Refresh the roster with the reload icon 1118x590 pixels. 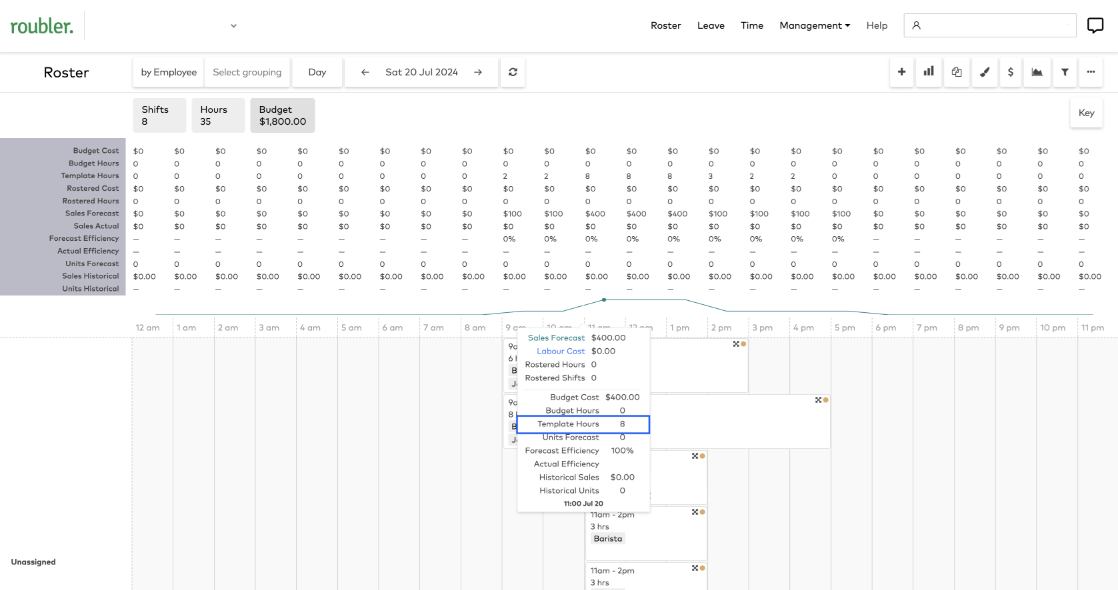click(513, 72)
